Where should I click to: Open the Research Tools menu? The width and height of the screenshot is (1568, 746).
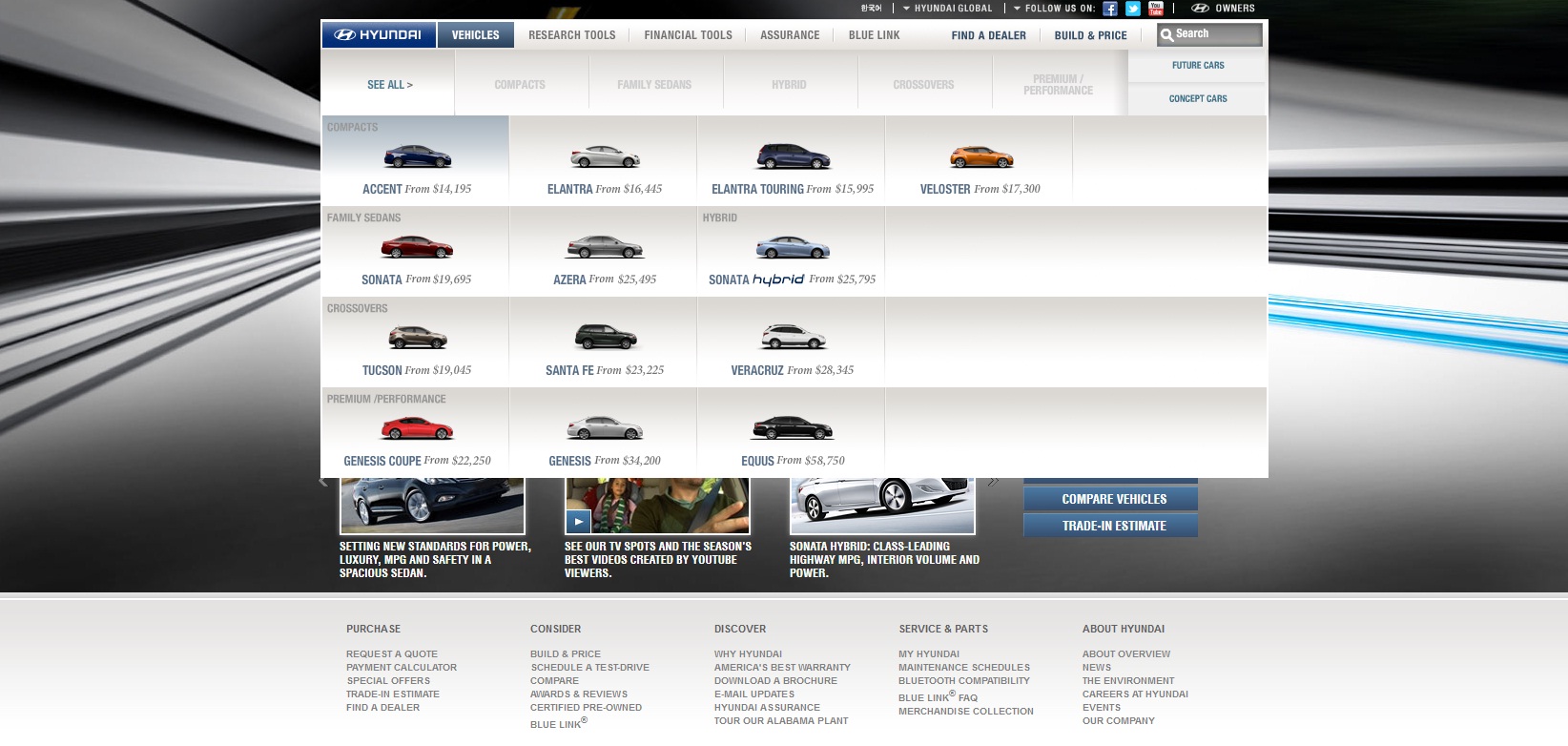(572, 35)
